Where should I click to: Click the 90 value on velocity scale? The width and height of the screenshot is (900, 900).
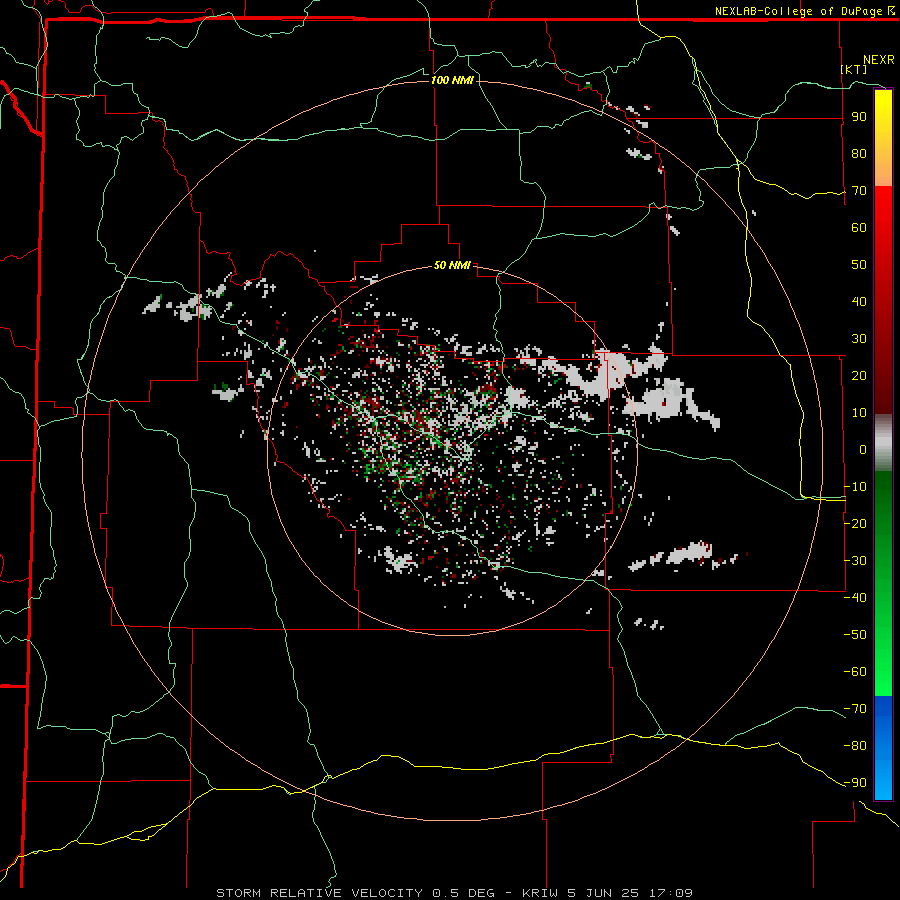pos(859,117)
